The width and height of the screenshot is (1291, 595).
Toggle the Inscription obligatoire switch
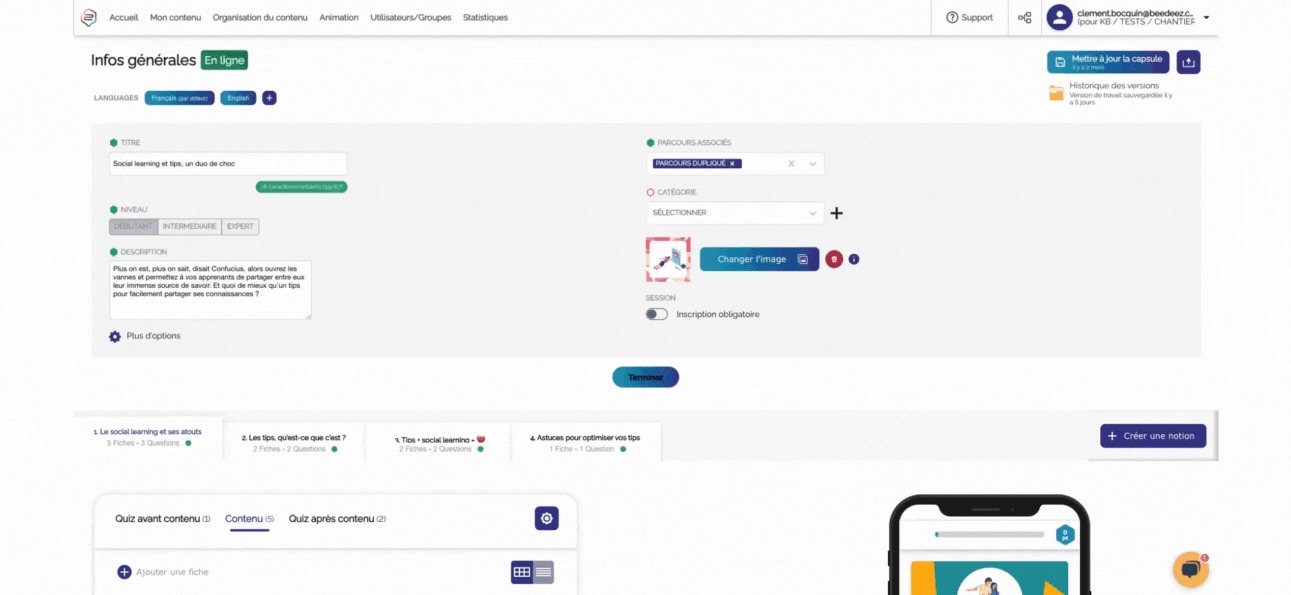[x=656, y=314]
